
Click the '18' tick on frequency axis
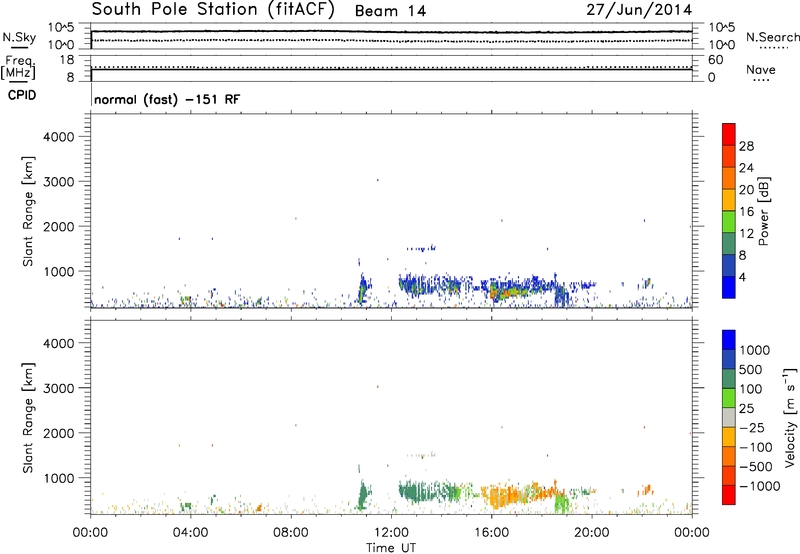(x=67, y=60)
